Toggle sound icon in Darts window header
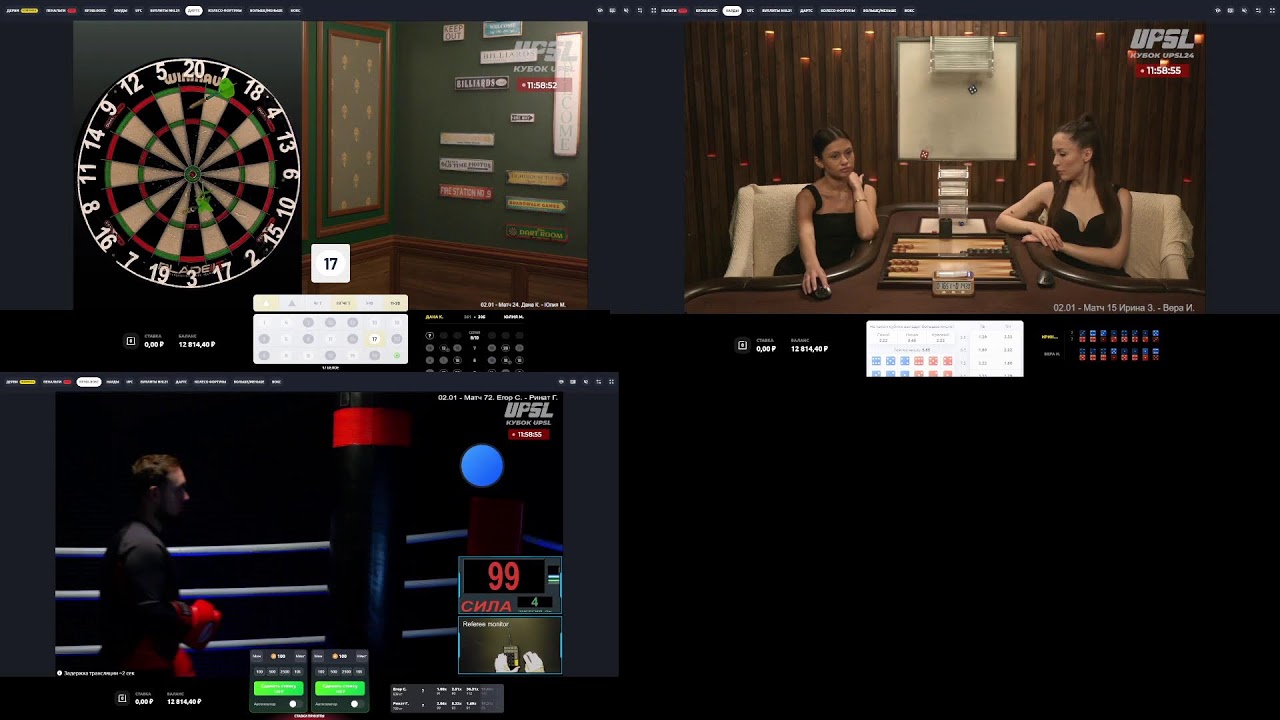 (x=624, y=10)
